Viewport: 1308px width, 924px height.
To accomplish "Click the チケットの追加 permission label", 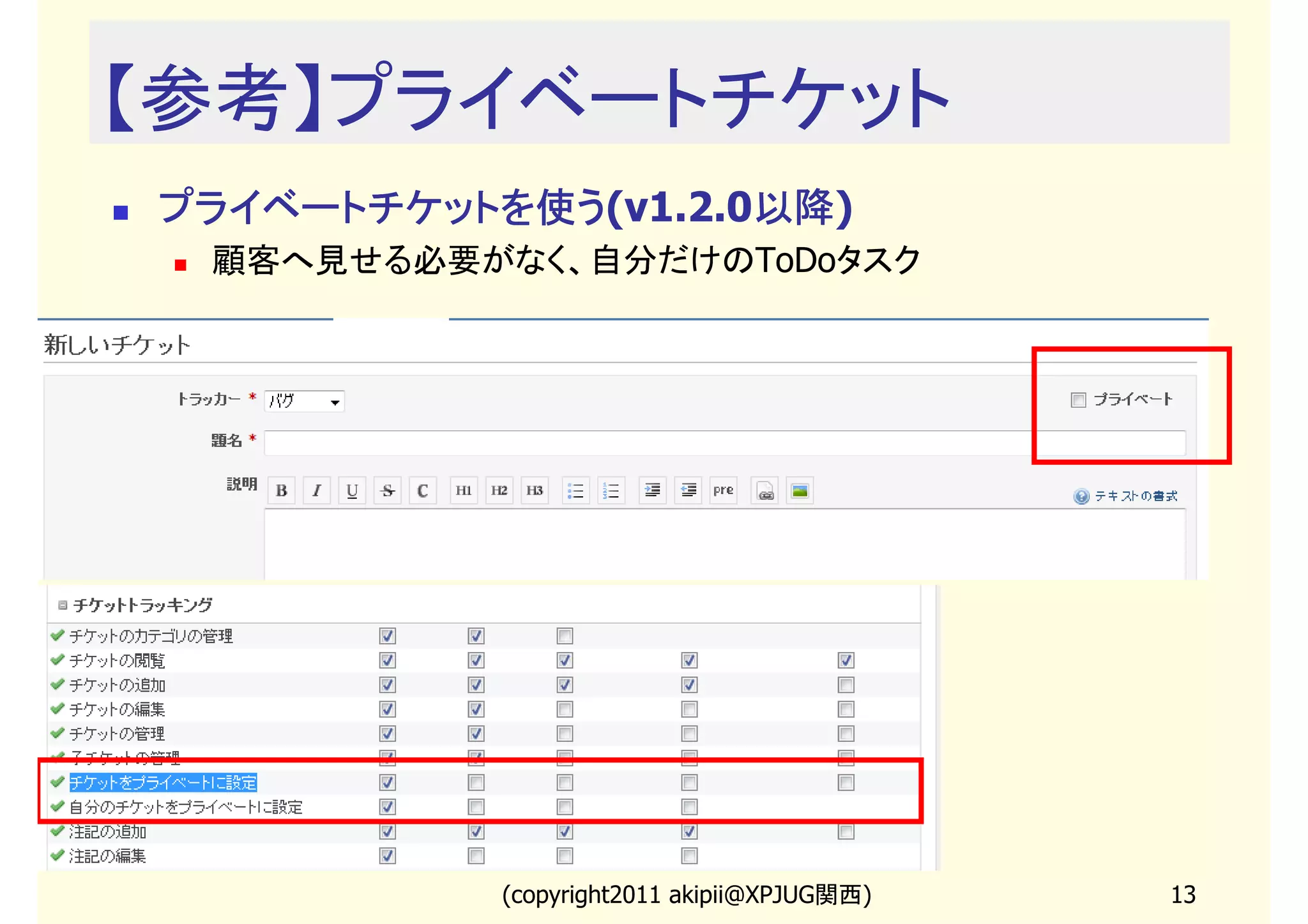I will point(117,685).
